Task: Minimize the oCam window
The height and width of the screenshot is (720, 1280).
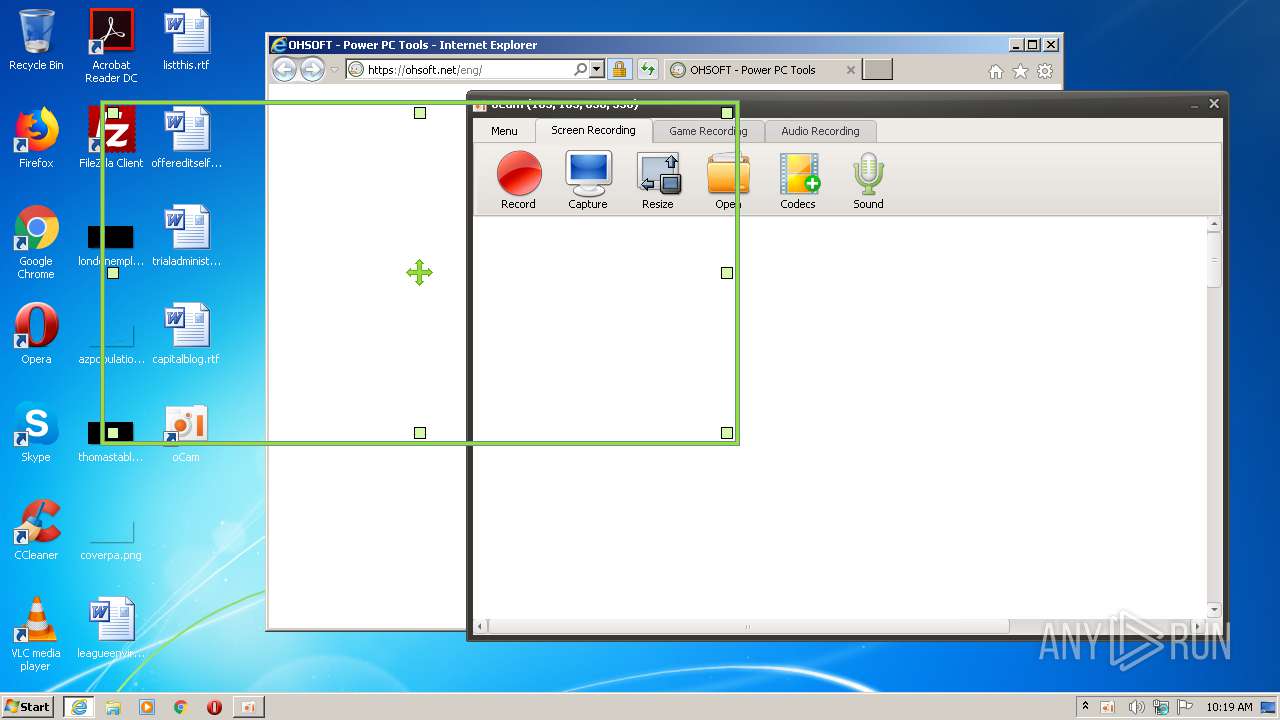Action: (1194, 104)
